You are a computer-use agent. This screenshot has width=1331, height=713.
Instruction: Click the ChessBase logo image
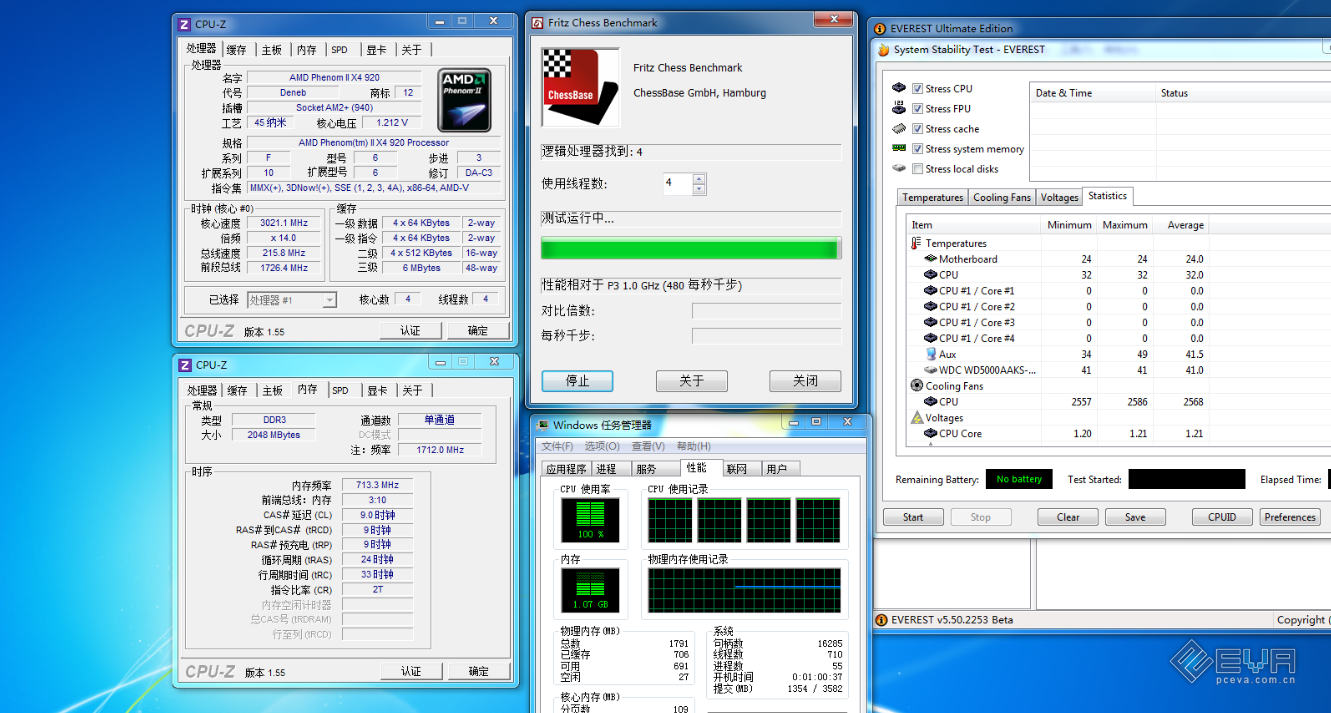point(580,87)
